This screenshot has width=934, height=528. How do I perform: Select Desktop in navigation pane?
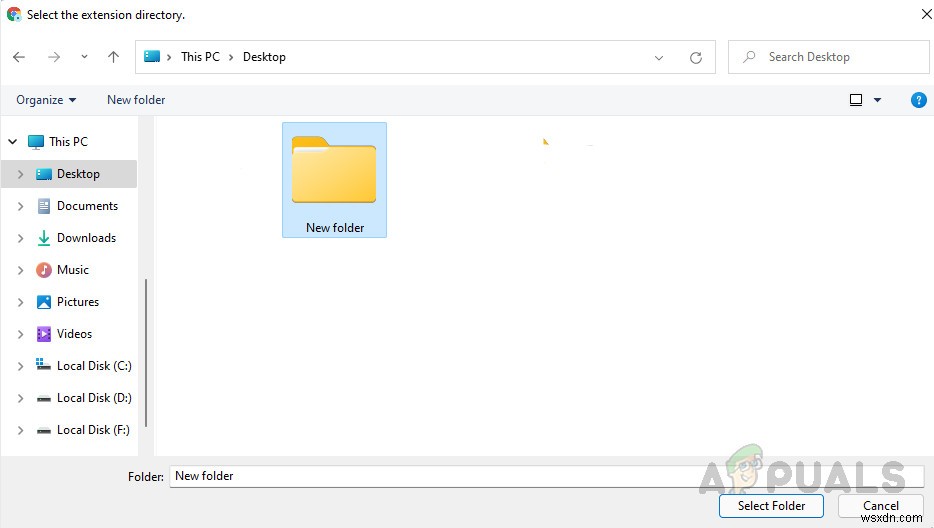(78, 174)
